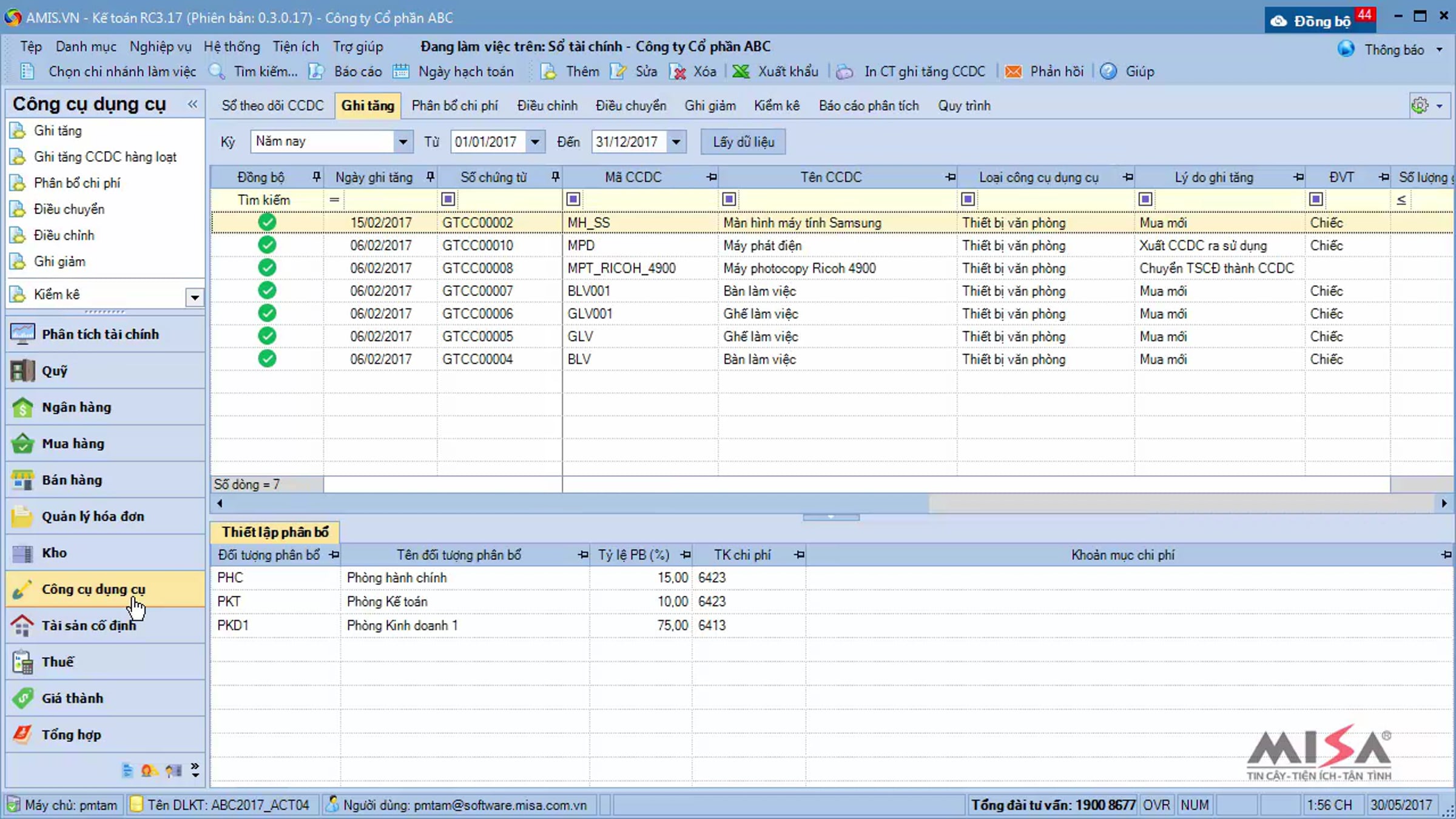Viewport: 1456px width, 819px height.
Task: Click the horizontal scrollbar right arrow
Action: click(x=1444, y=503)
